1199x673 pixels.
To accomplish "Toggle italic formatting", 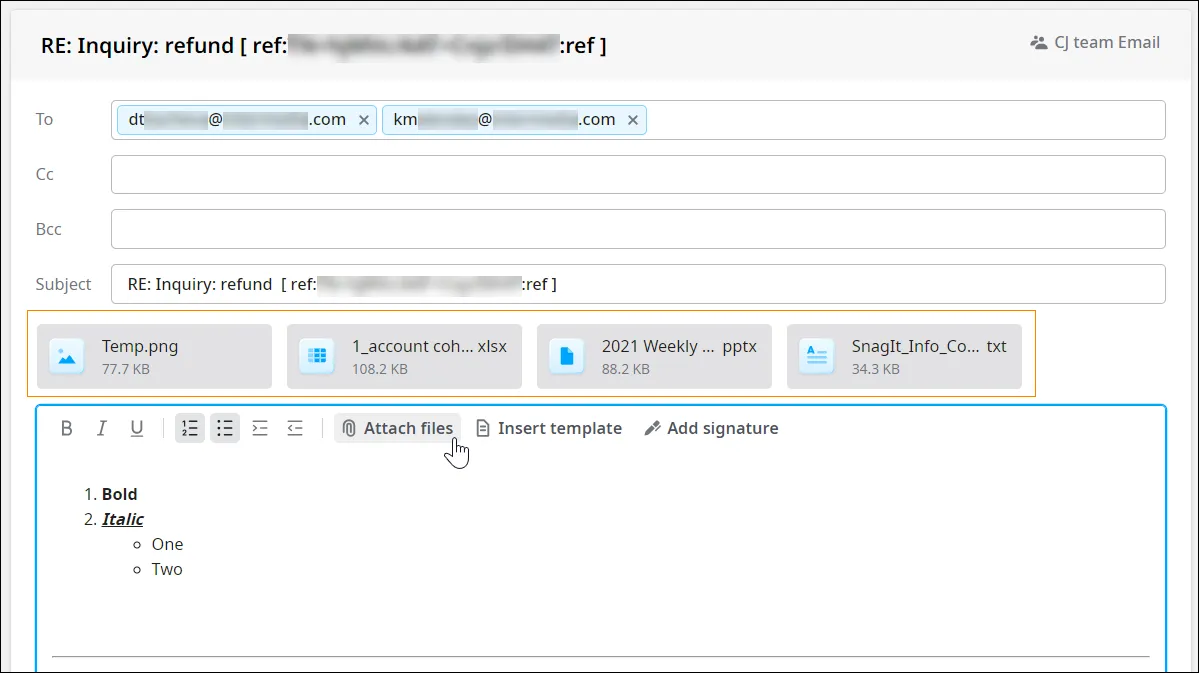I will [102, 428].
